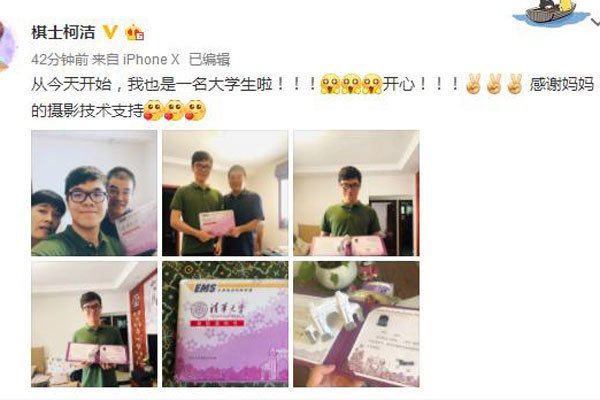Click the iPhone X source link

151,60
